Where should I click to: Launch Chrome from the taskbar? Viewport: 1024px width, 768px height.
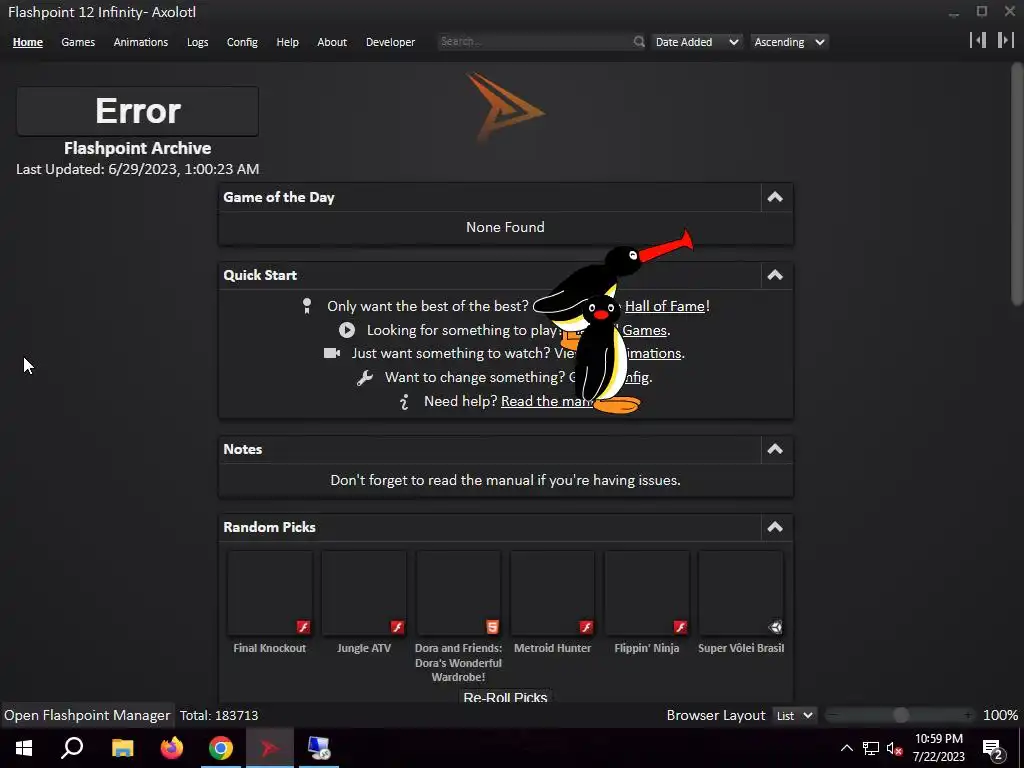click(x=221, y=748)
